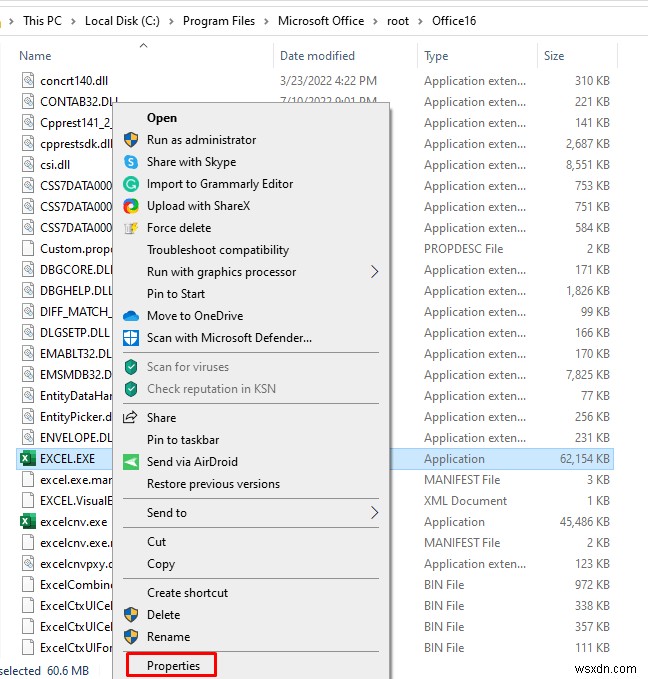Image resolution: width=648 pixels, height=679 pixels.
Task: Click the Microsoft Defender shield icon
Action: [131, 338]
